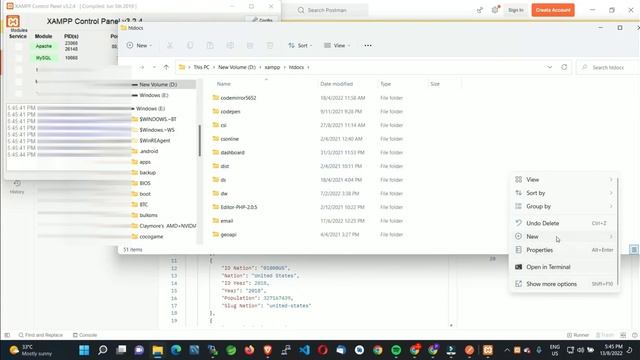The width and height of the screenshot is (640, 360).
Task: Open Brave browser from taskbar
Action: (268, 350)
